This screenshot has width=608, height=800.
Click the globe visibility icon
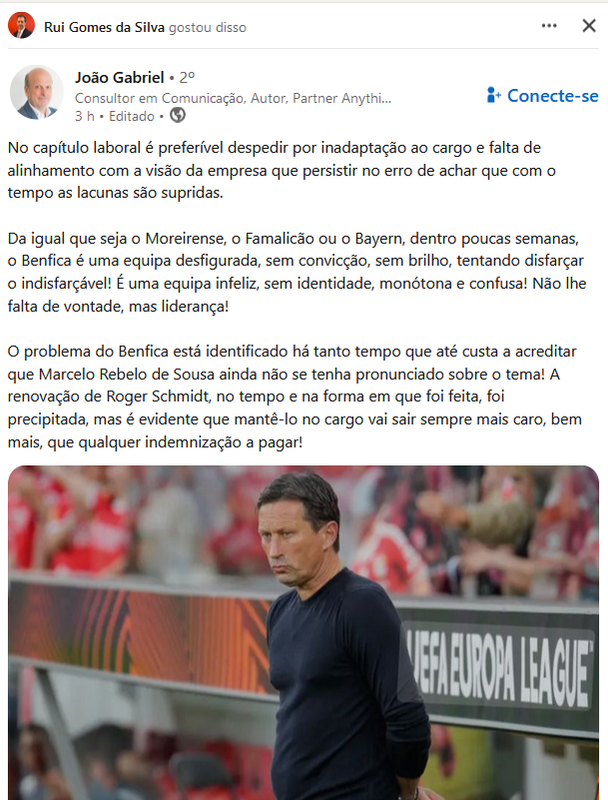point(178,115)
